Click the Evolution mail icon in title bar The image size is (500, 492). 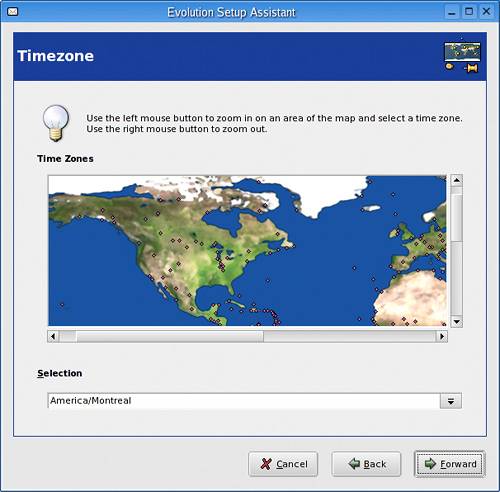13,12
